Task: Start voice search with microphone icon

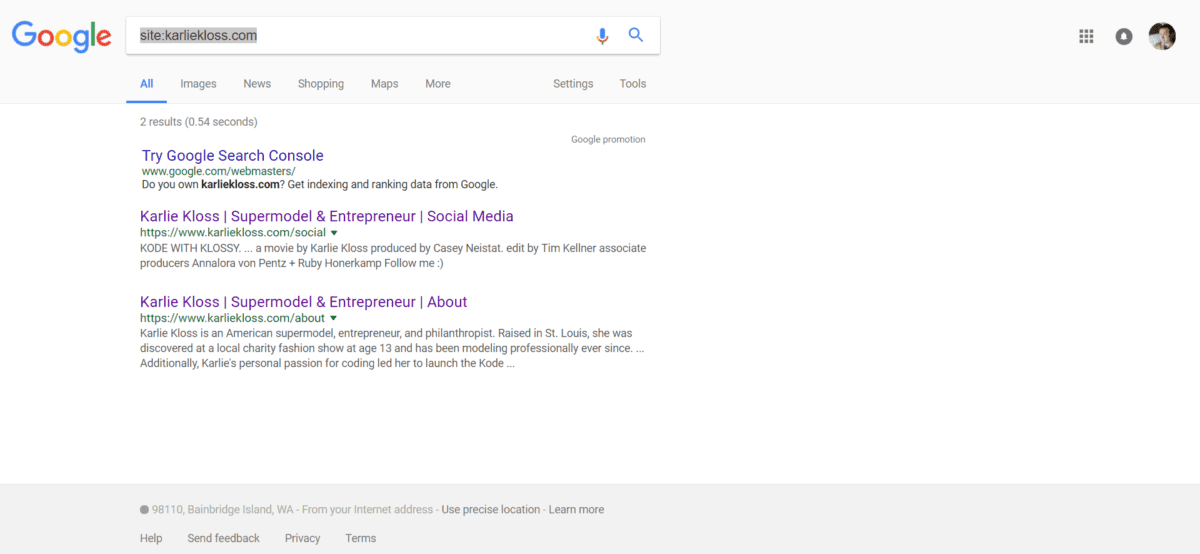Action: click(x=602, y=36)
